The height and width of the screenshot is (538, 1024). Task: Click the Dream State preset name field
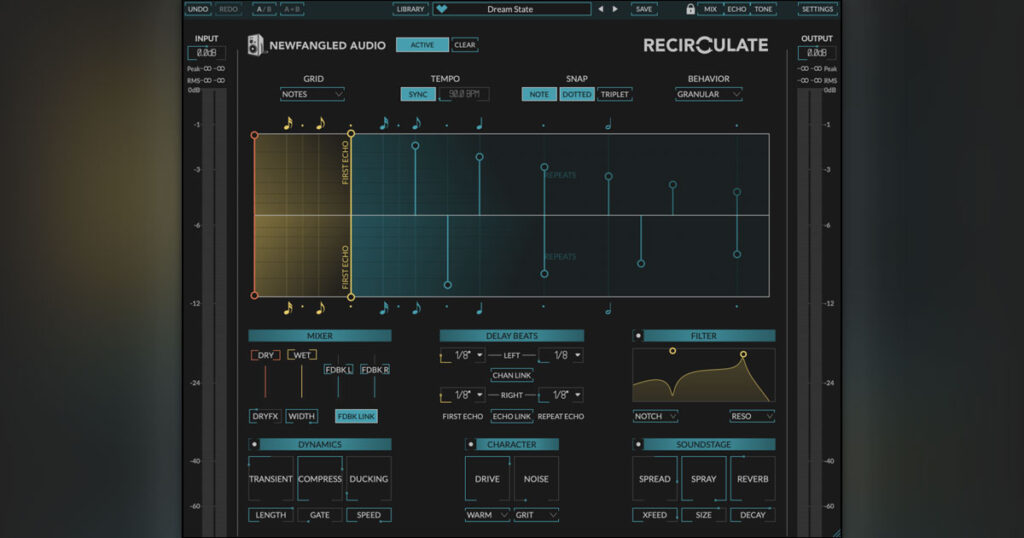[511, 9]
